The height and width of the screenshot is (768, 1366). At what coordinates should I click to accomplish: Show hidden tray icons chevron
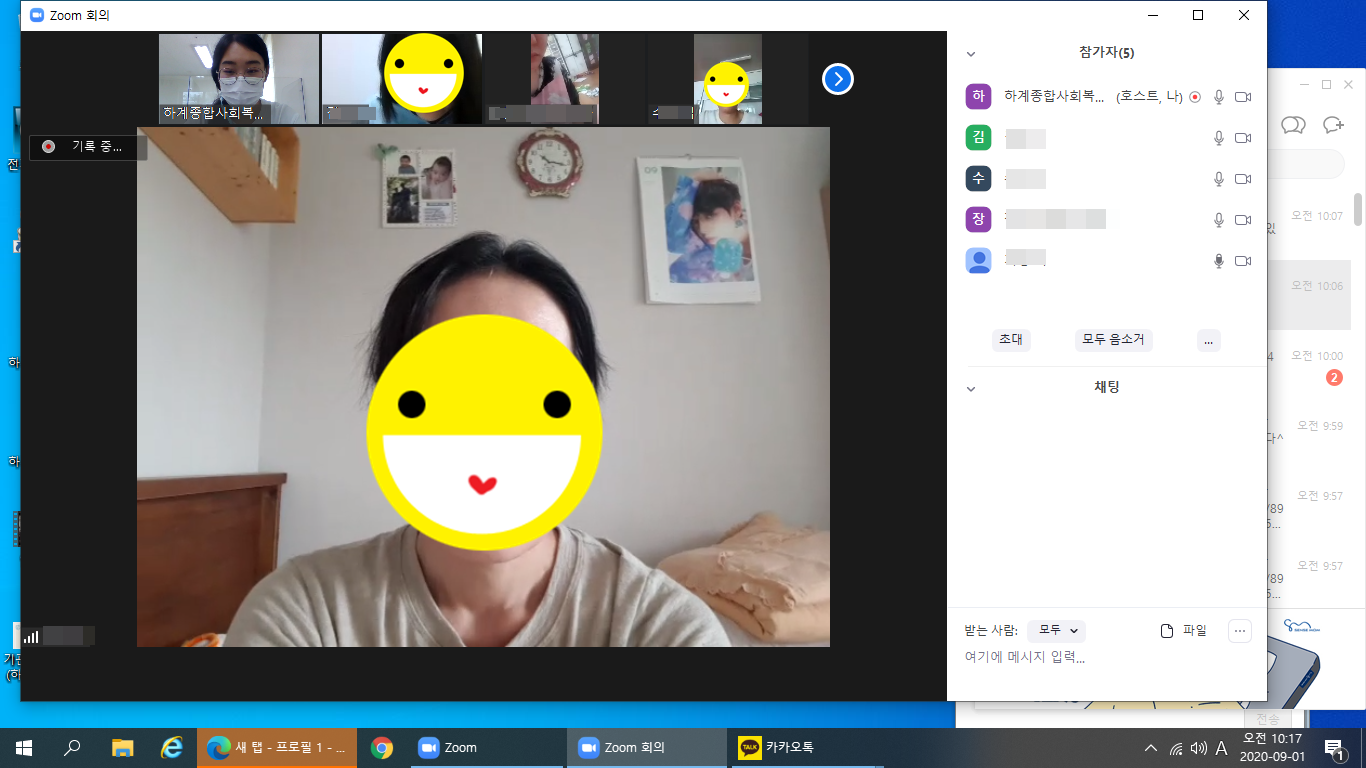(1151, 747)
